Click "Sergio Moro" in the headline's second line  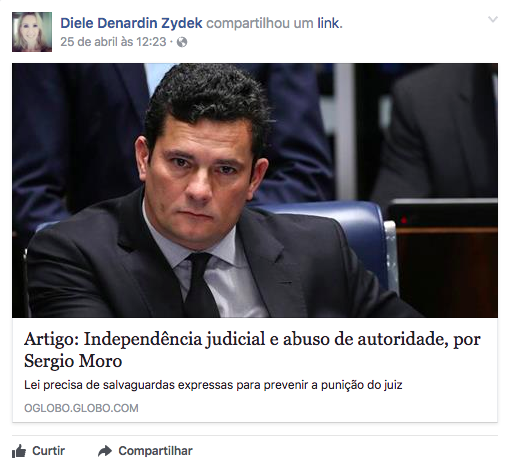tap(73, 361)
